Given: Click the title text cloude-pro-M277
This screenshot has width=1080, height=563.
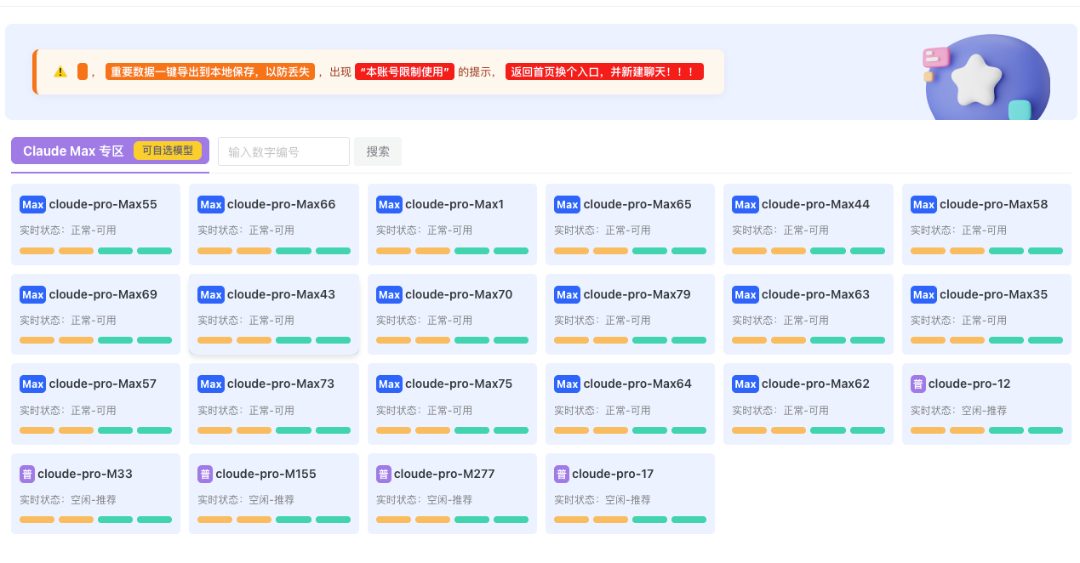Looking at the screenshot, I should pyautogui.click(x=444, y=474).
